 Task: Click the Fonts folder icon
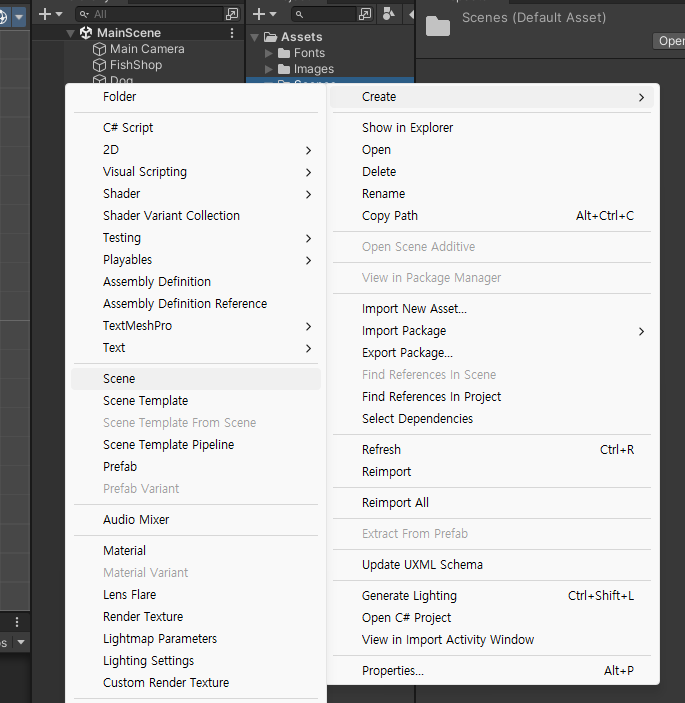click(284, 53)
